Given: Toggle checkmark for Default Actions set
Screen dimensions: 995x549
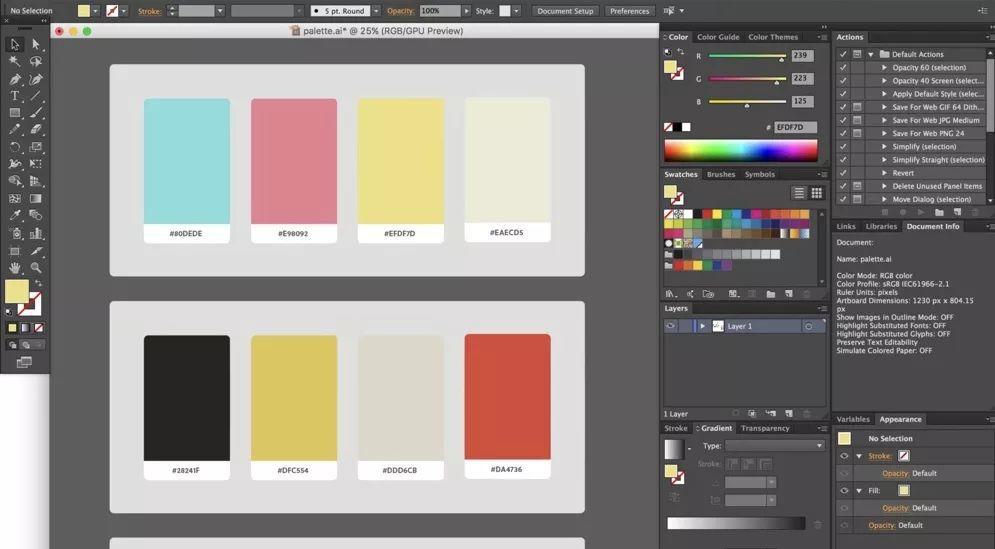Looking at the screenshot, I should (x=843, y=54).
